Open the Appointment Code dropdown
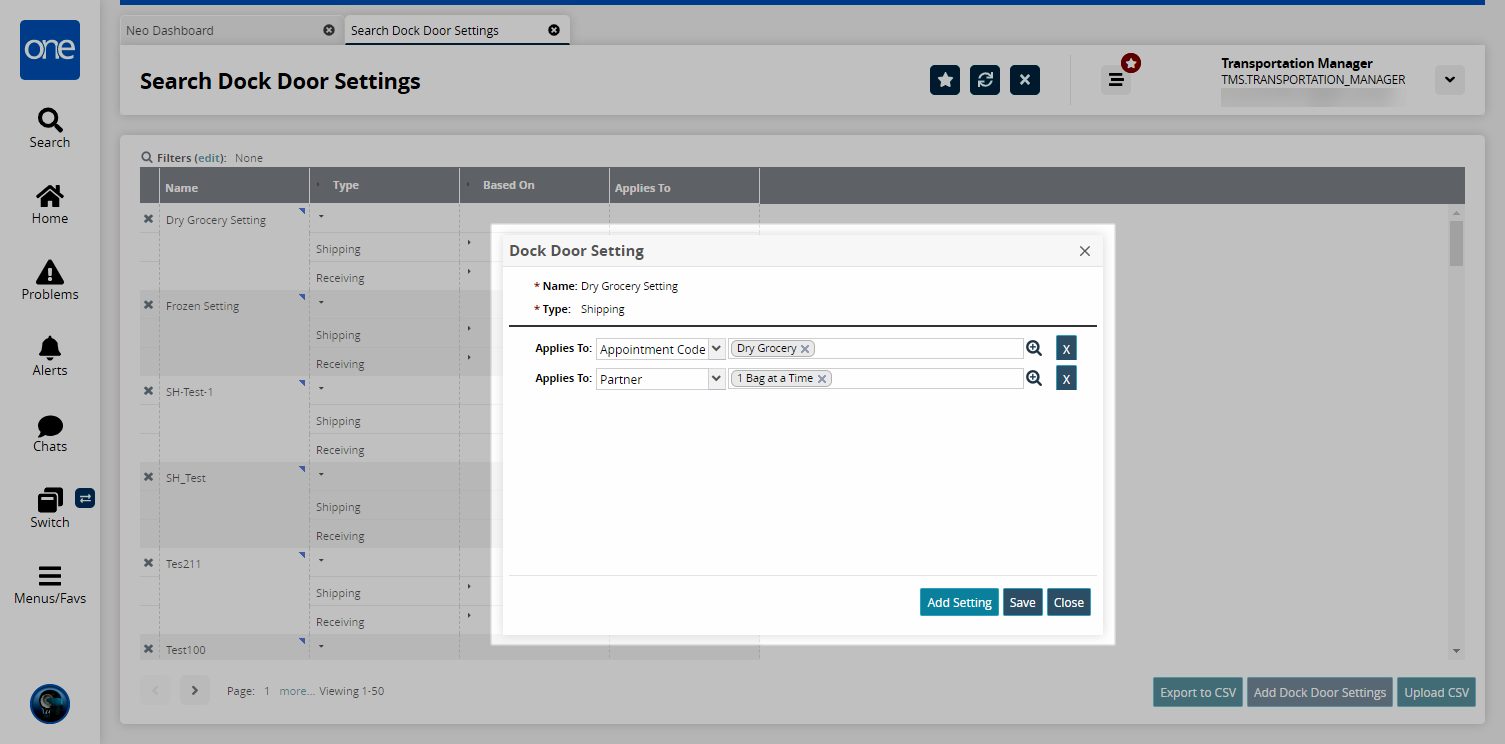 (716, 349)
